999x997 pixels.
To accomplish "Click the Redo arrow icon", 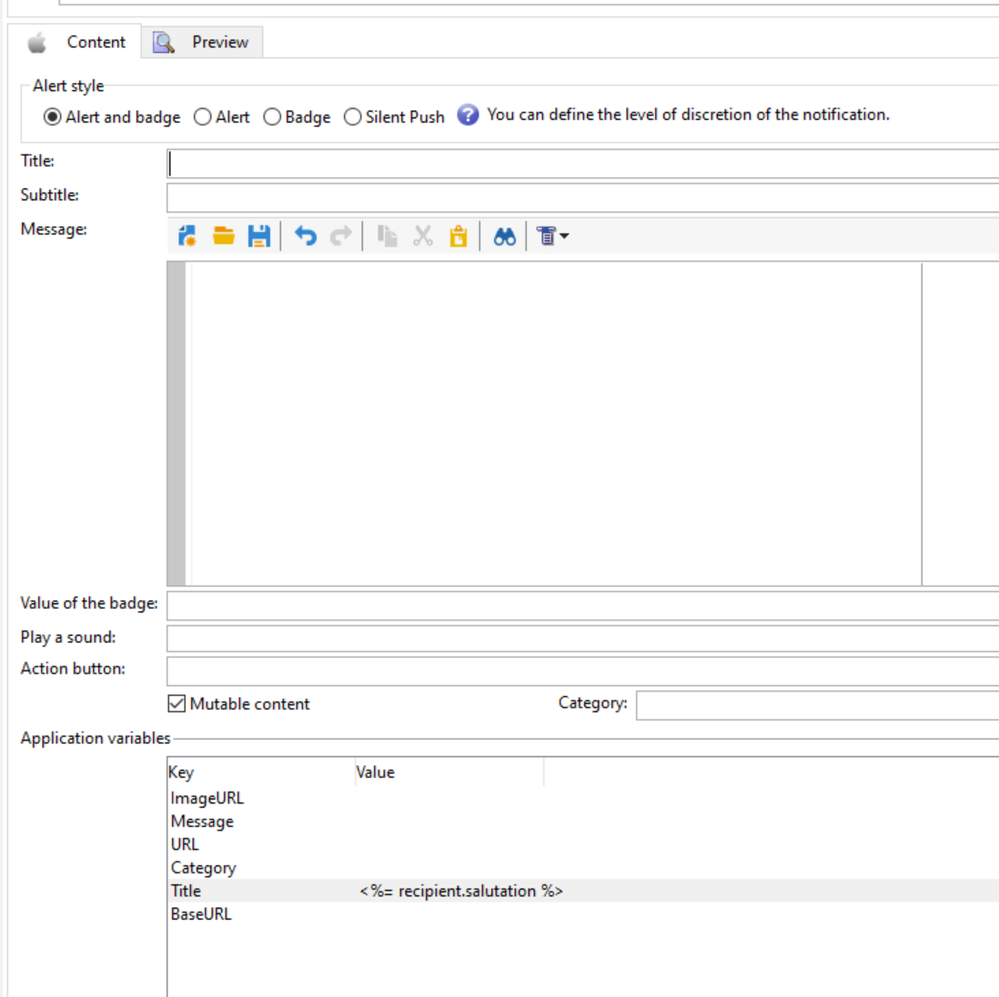I will (x=341, y=236).
